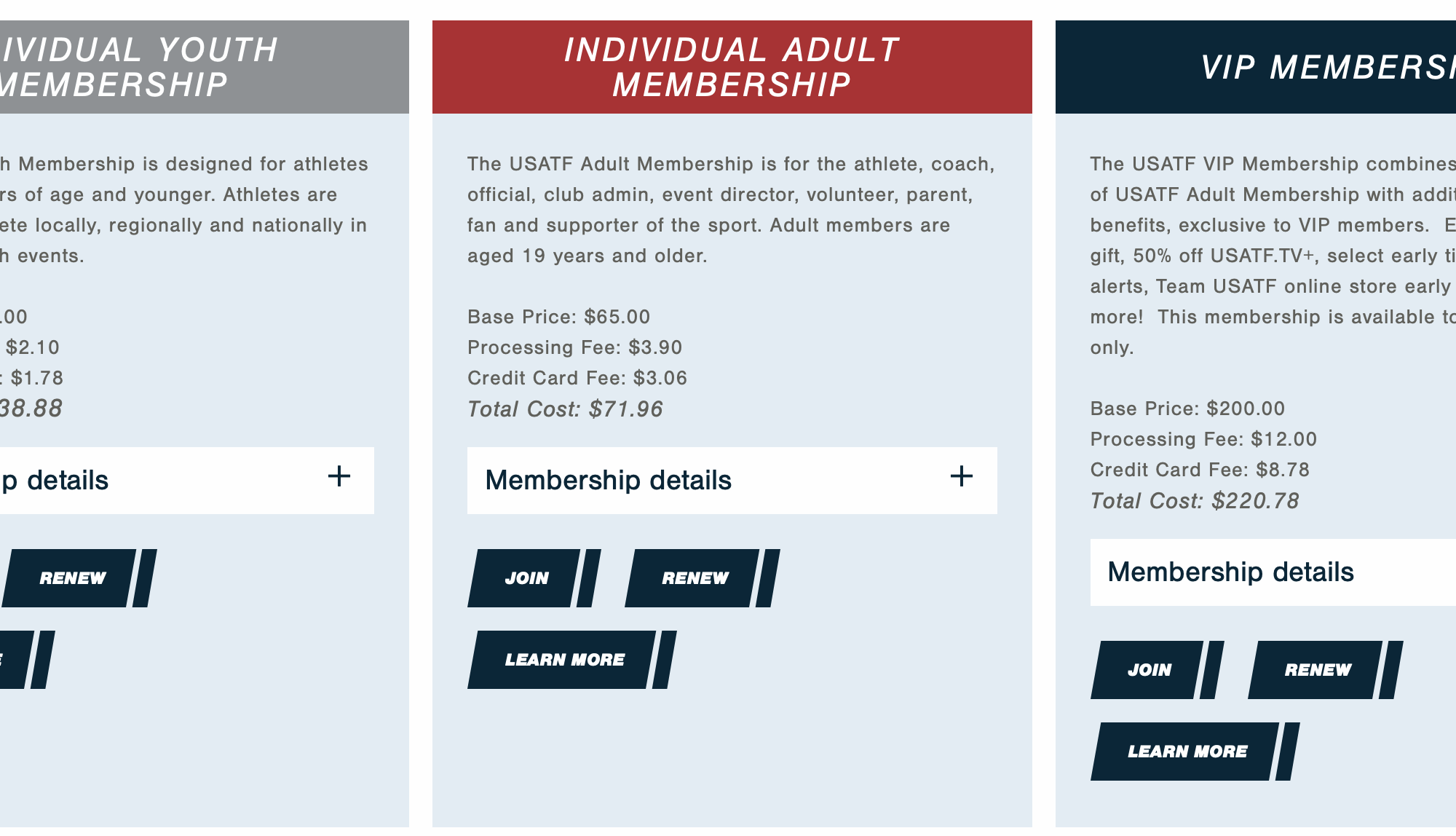Select the Individual Adult Membership red header
The image size is (1456, 836).
tap(732, 67)
